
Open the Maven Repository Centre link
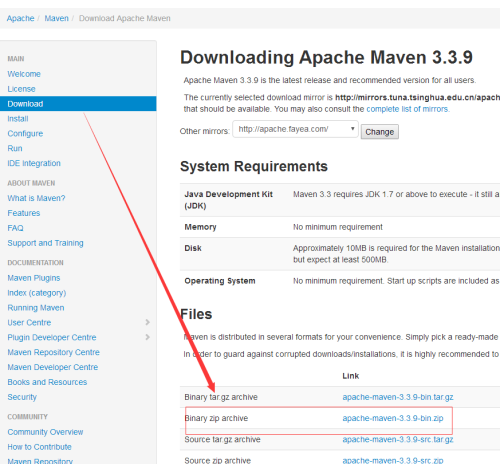tap(53, 352)
